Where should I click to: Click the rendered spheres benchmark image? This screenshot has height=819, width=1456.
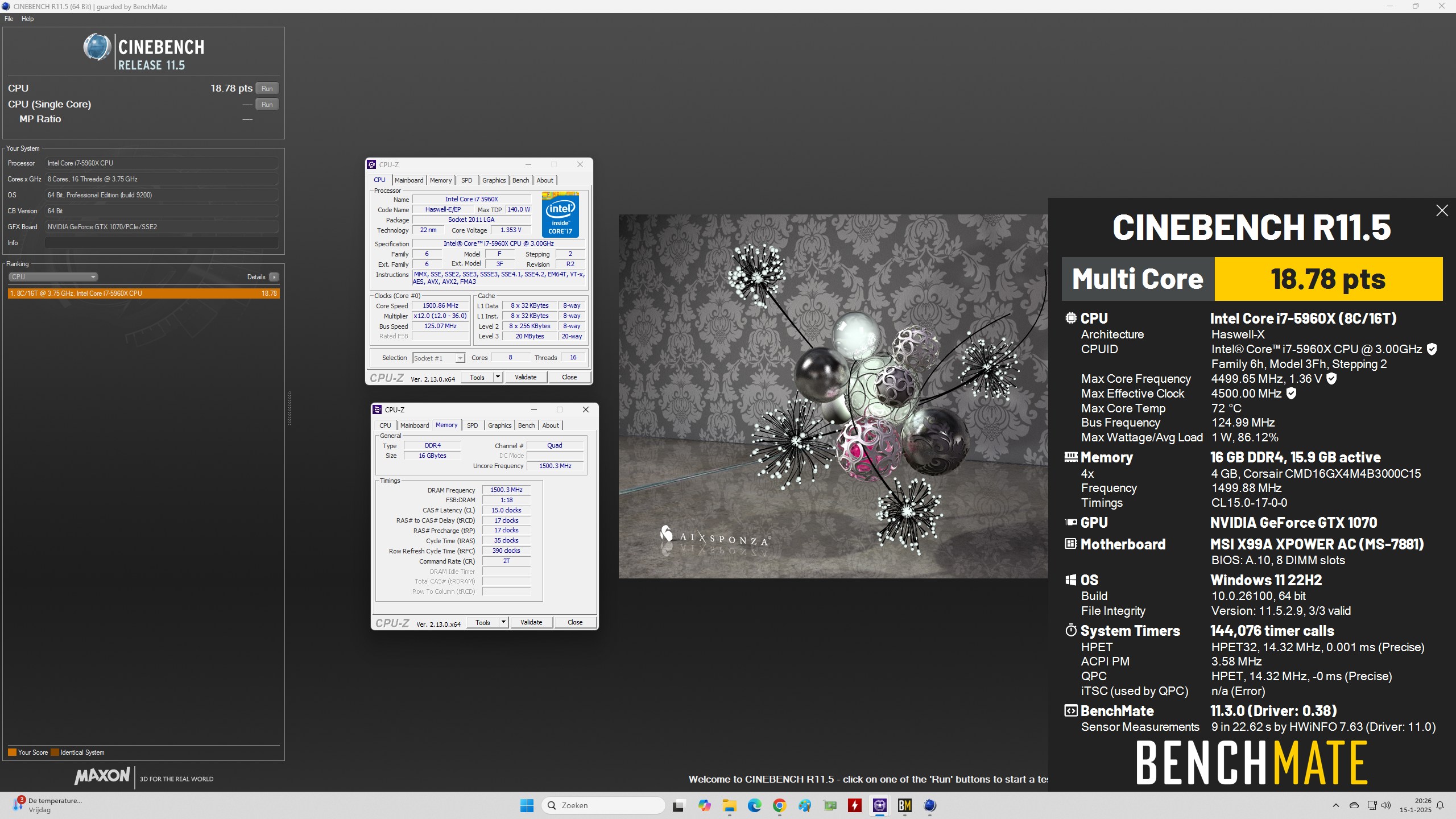[833, 396]
